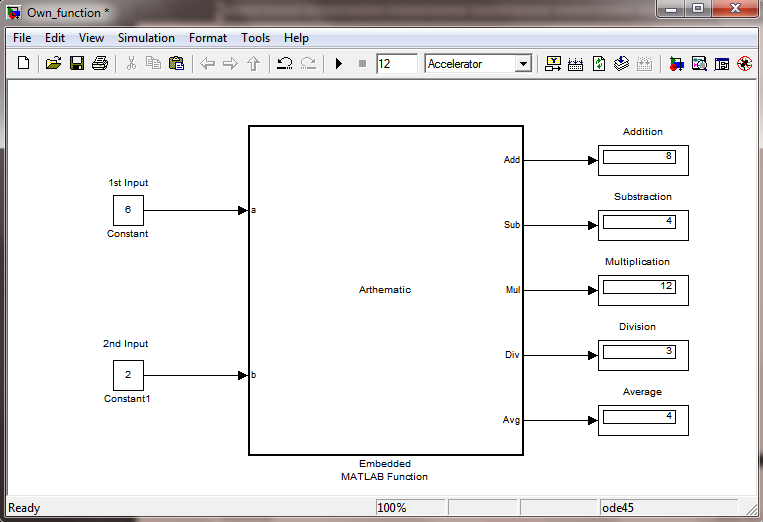Click the Mul output port label
This screenshot has height=522, width=763.
pos(513,290)
